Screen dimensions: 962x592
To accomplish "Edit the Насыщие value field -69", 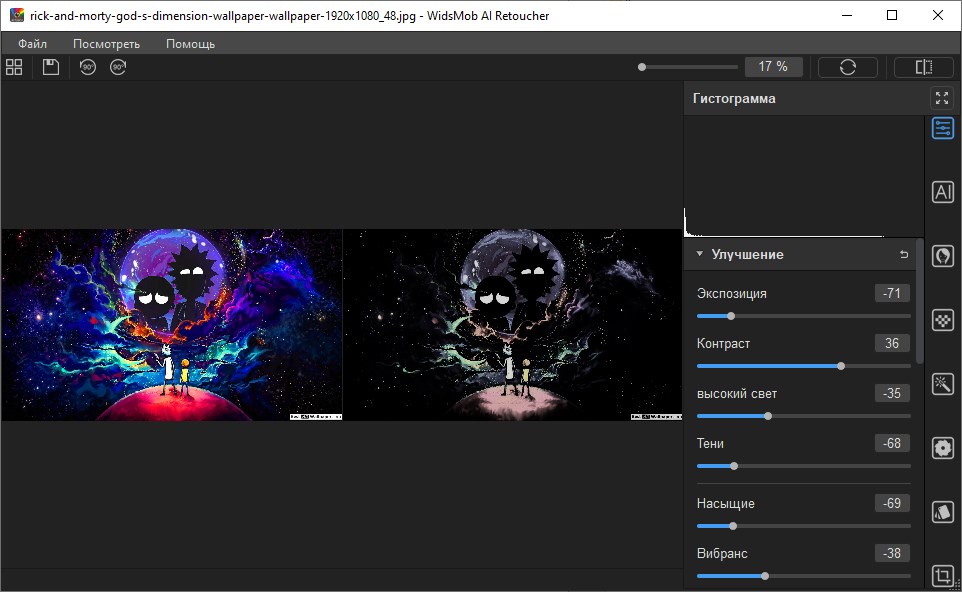I will 892,504.
